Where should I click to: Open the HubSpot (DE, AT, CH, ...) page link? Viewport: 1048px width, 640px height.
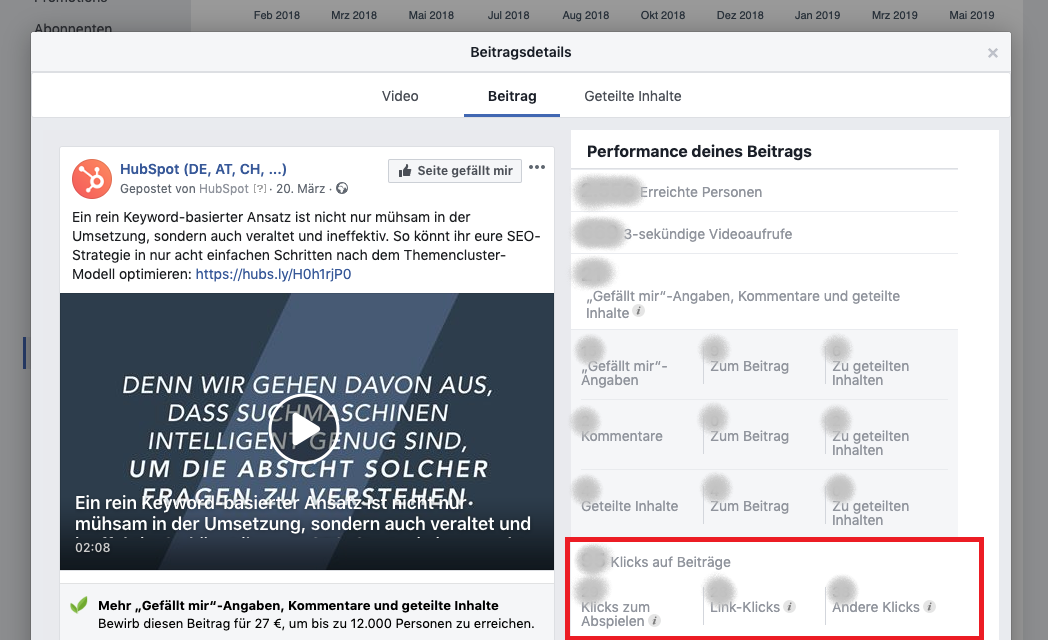(x=203, y=169)
